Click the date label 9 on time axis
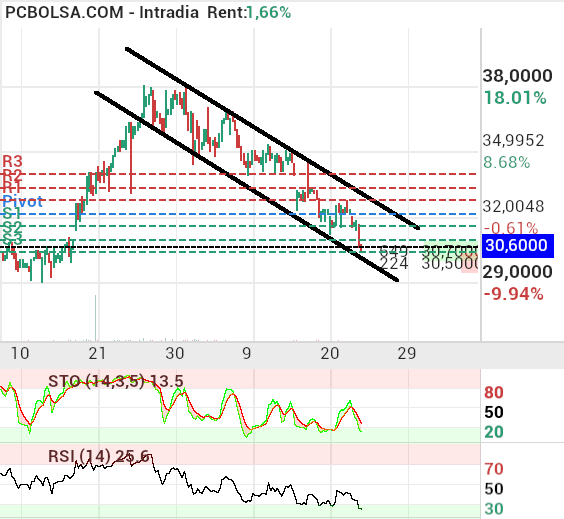Screen dimensions: 564x519 coord(246,353)
